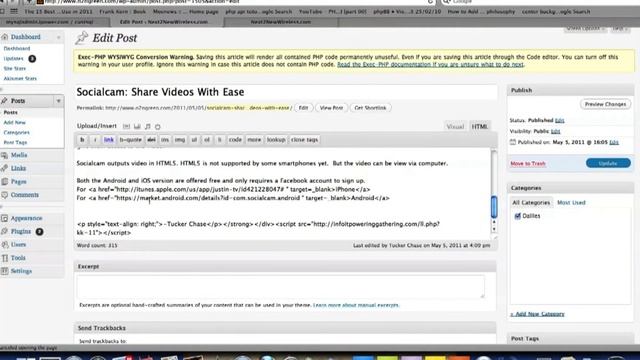Viewport: 640px width, 360px height.
Task: Open the Help dropdown tab
Action: click(x=620, y=28)
